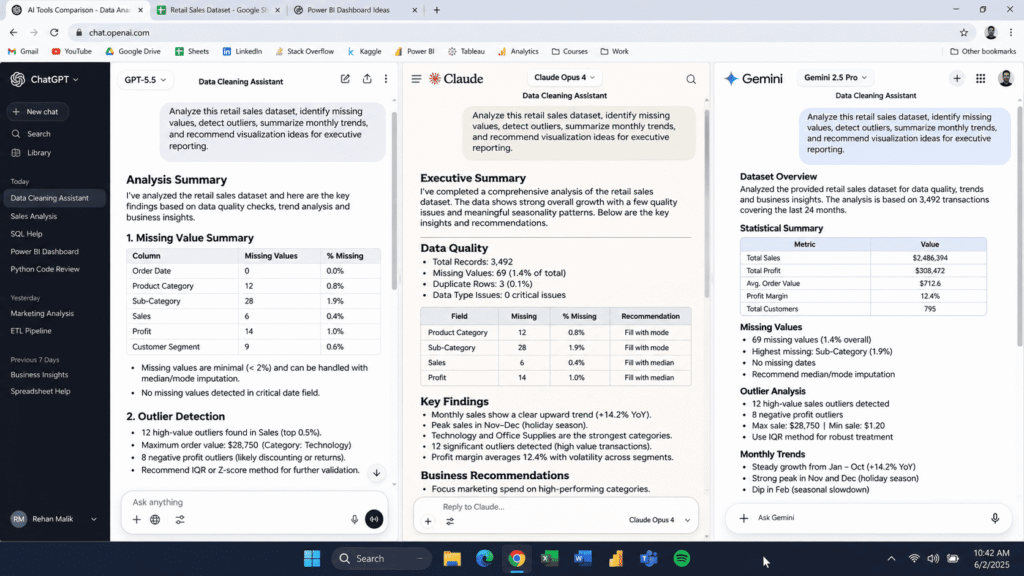
Task: Open File Explorer from the taskbar
Action: pyautogui.click(x=452, y=558)
